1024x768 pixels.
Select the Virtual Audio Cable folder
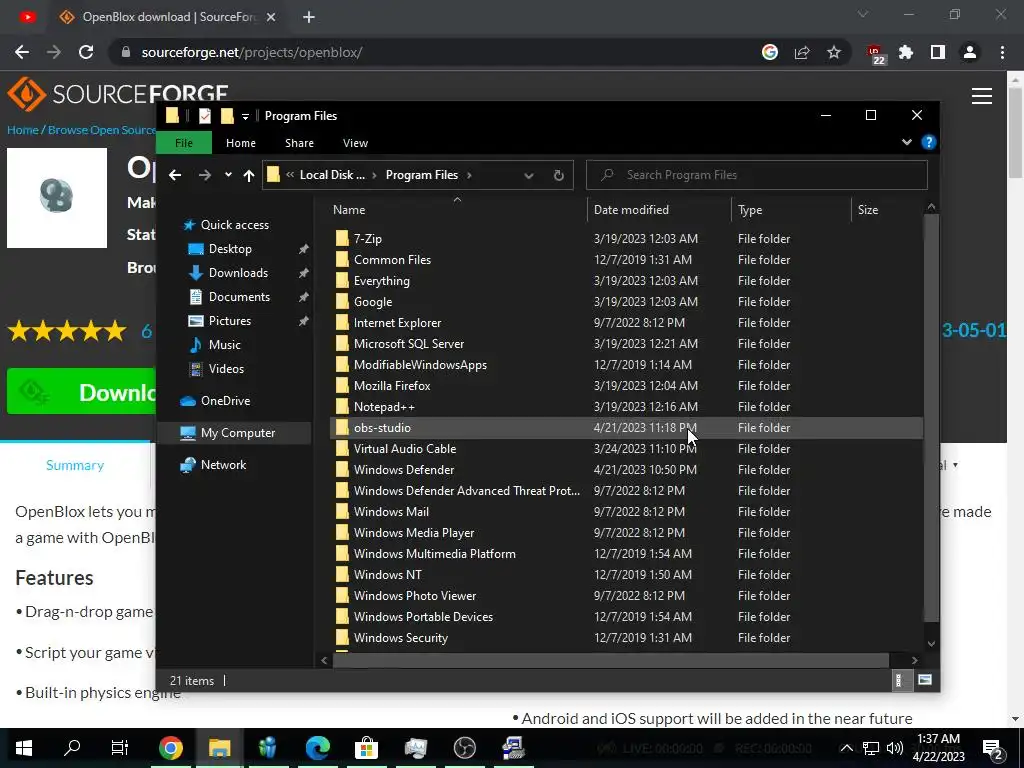[x=627, y=449]
